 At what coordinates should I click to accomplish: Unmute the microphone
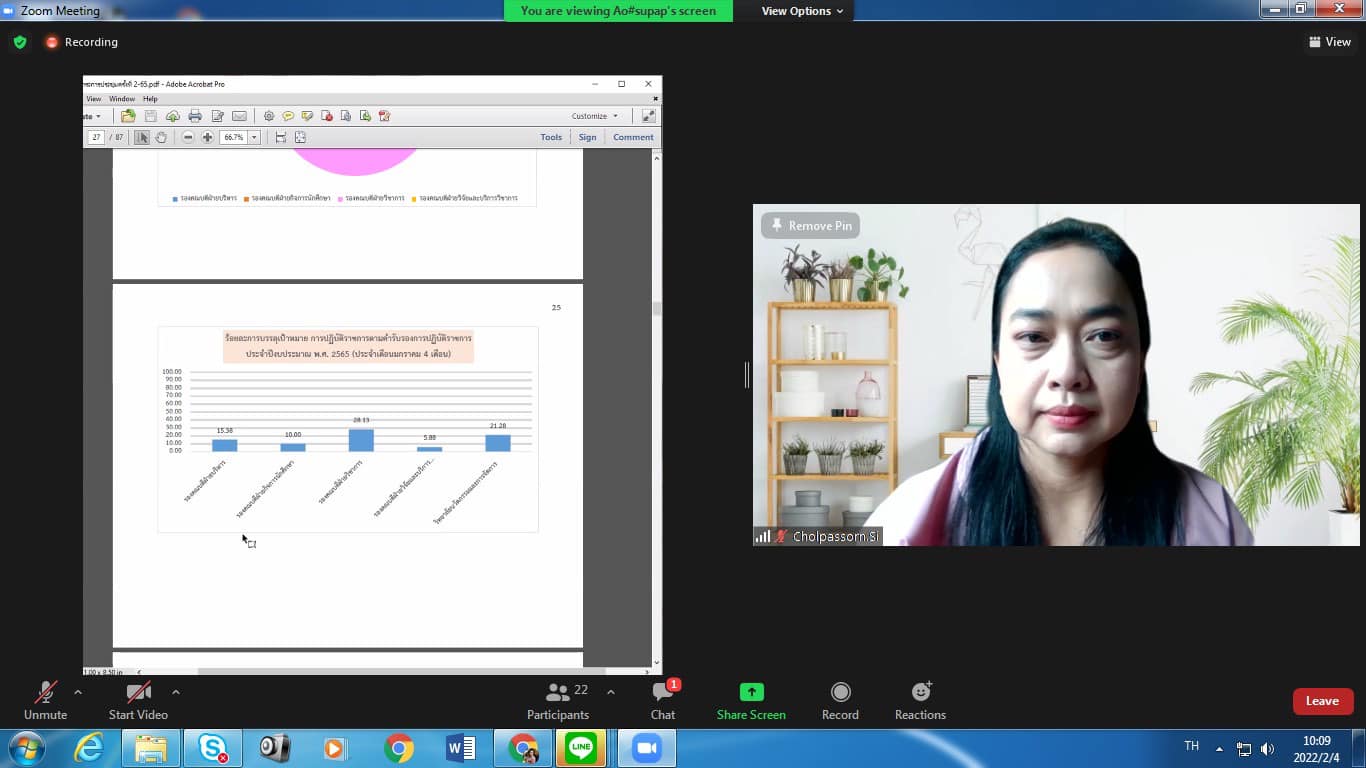coord(46,692)
